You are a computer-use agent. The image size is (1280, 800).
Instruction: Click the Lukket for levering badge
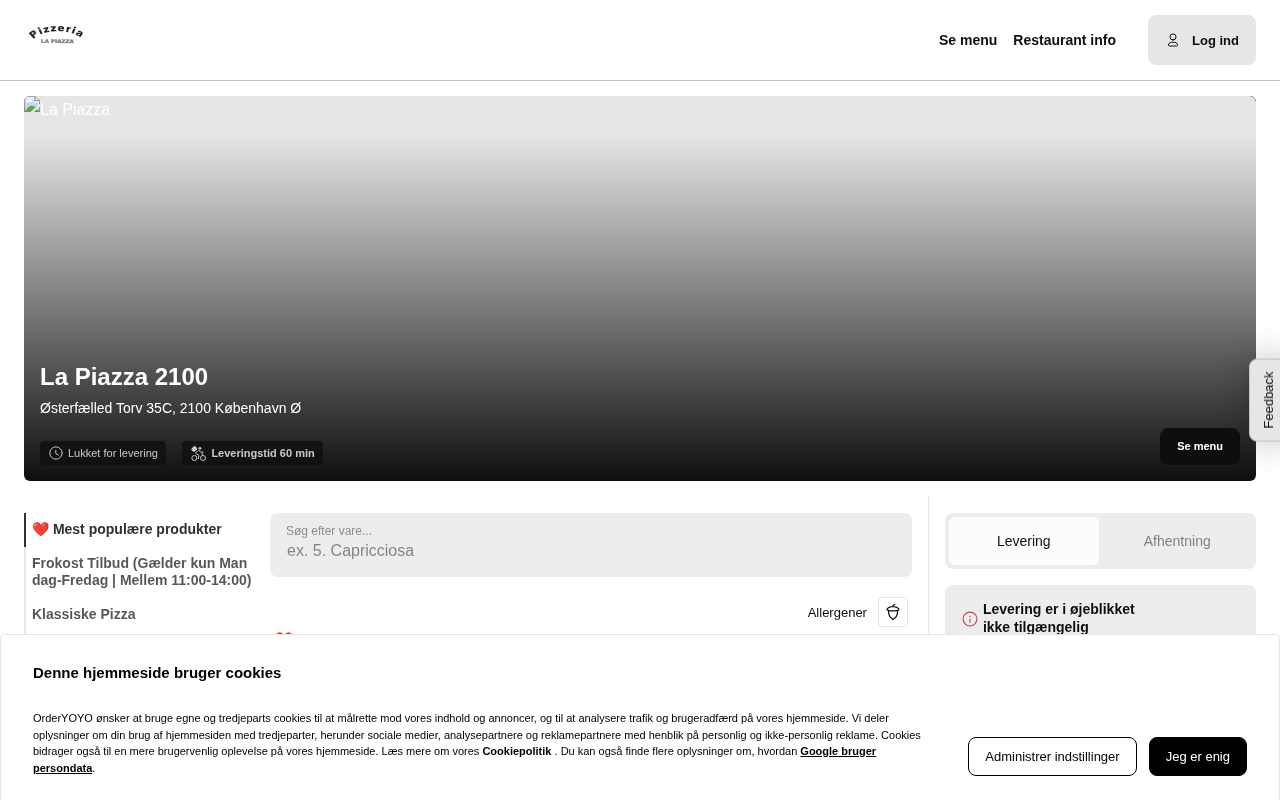(x=103, y=453)
